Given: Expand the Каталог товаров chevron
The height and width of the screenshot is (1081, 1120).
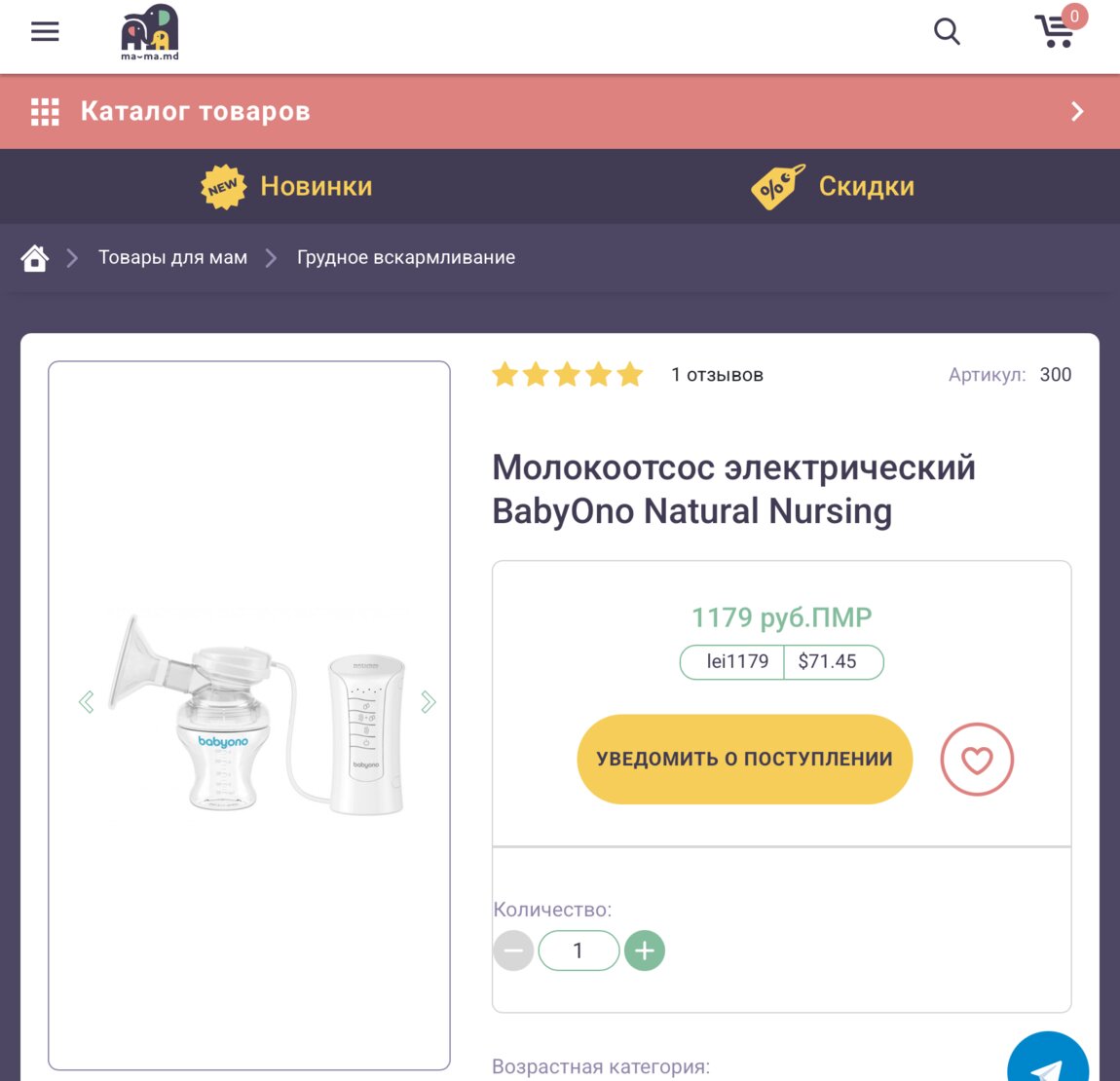Looking at the screenshot, I should point(1077,112).
